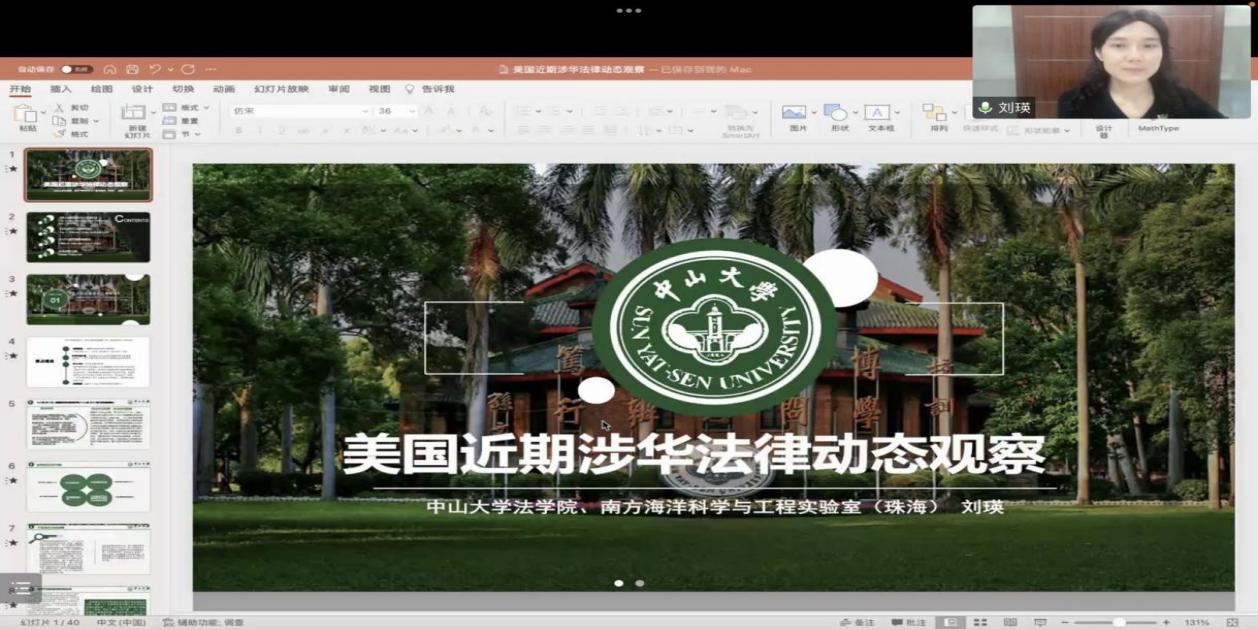Viewport: 1258px width, 629px height.
Task: Switch to Normal view icon
Action: (x=951, y=622)
